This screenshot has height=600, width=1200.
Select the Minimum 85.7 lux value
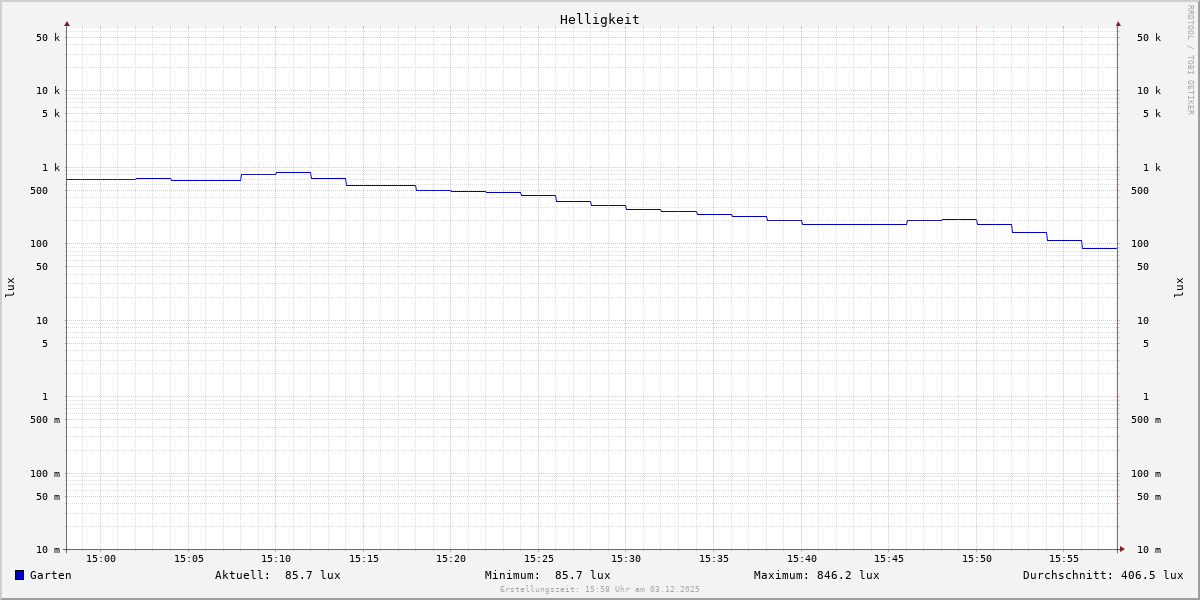point(582,575)
